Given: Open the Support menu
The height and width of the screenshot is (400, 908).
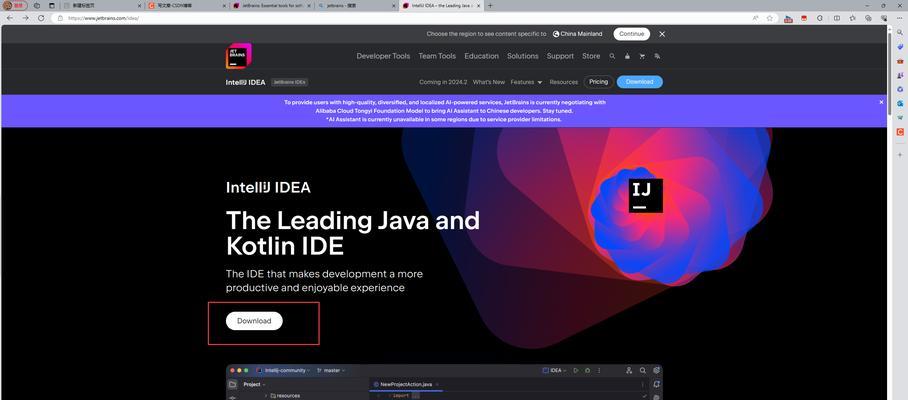Looking at the screenshot, I should click(561, 56).
